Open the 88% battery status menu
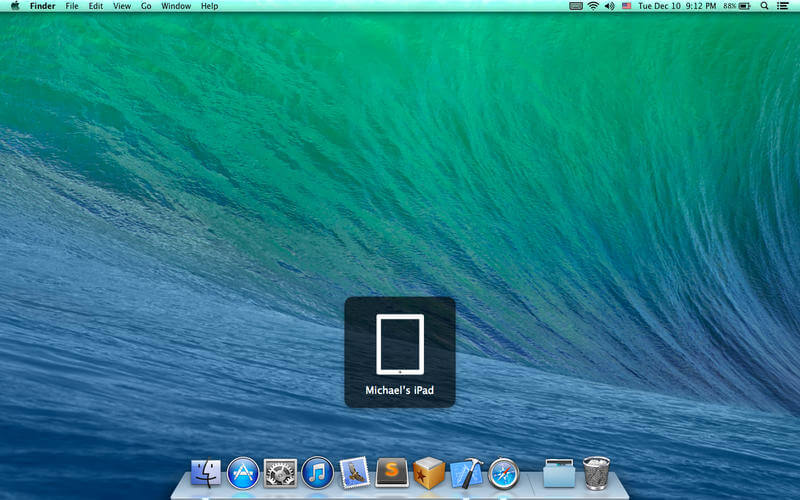This screenshot has width=800, height=500. coord(737,6)
